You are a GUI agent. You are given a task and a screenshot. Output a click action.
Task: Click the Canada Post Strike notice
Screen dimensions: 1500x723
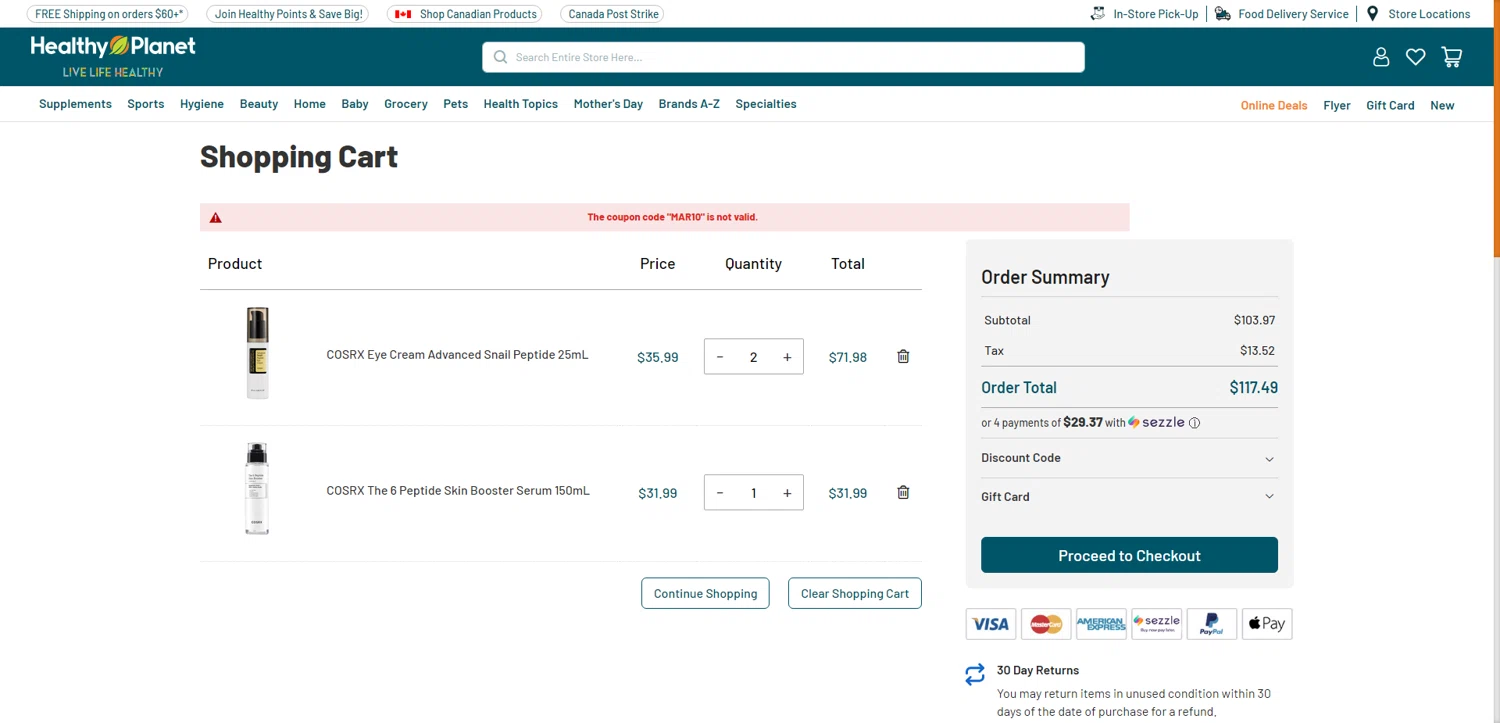(613, 14)
